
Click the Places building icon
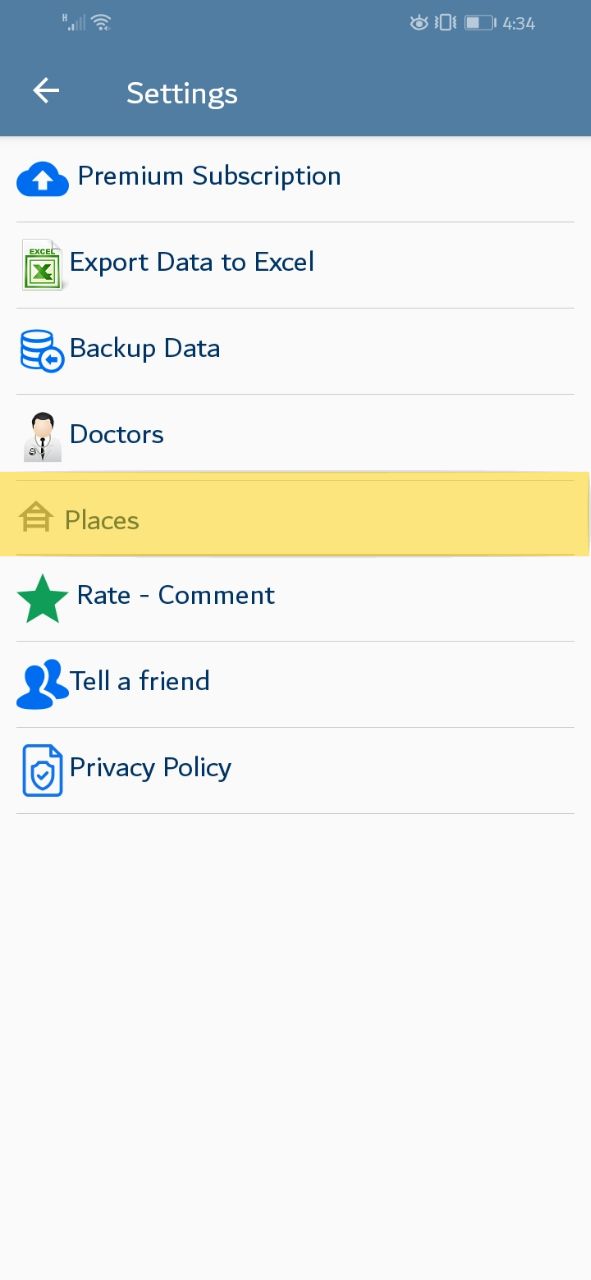35,518
